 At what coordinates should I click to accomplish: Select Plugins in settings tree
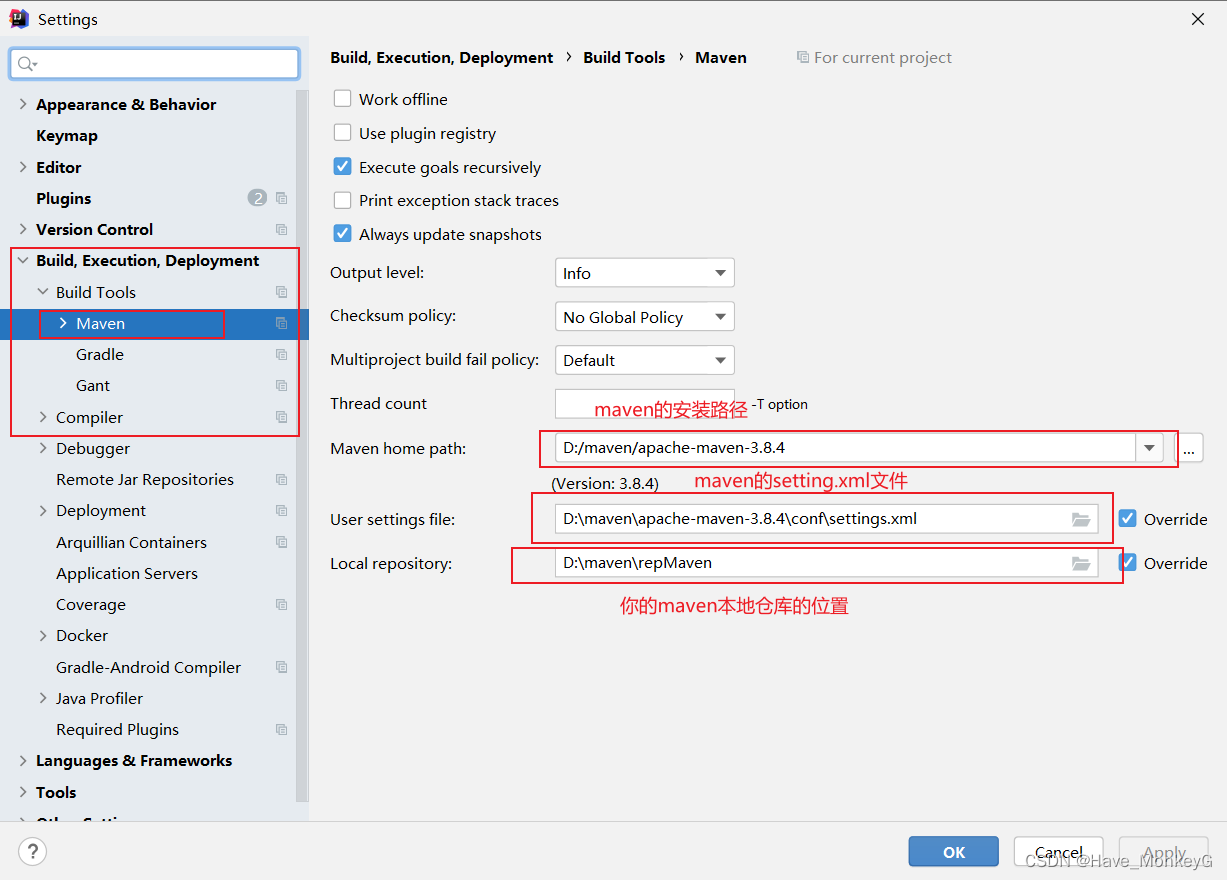click(64, 198)
